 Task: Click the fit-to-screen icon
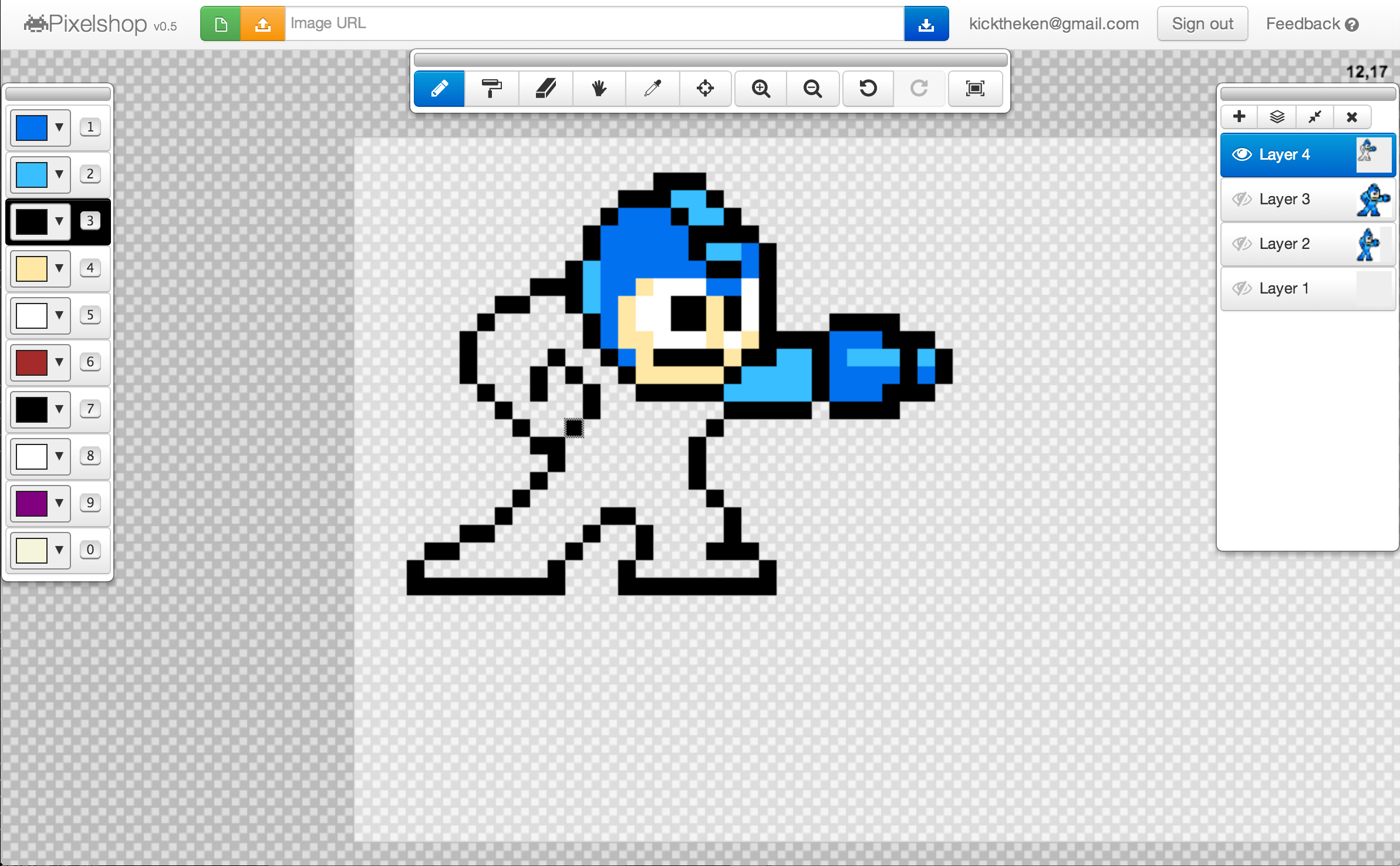(975, 89)
